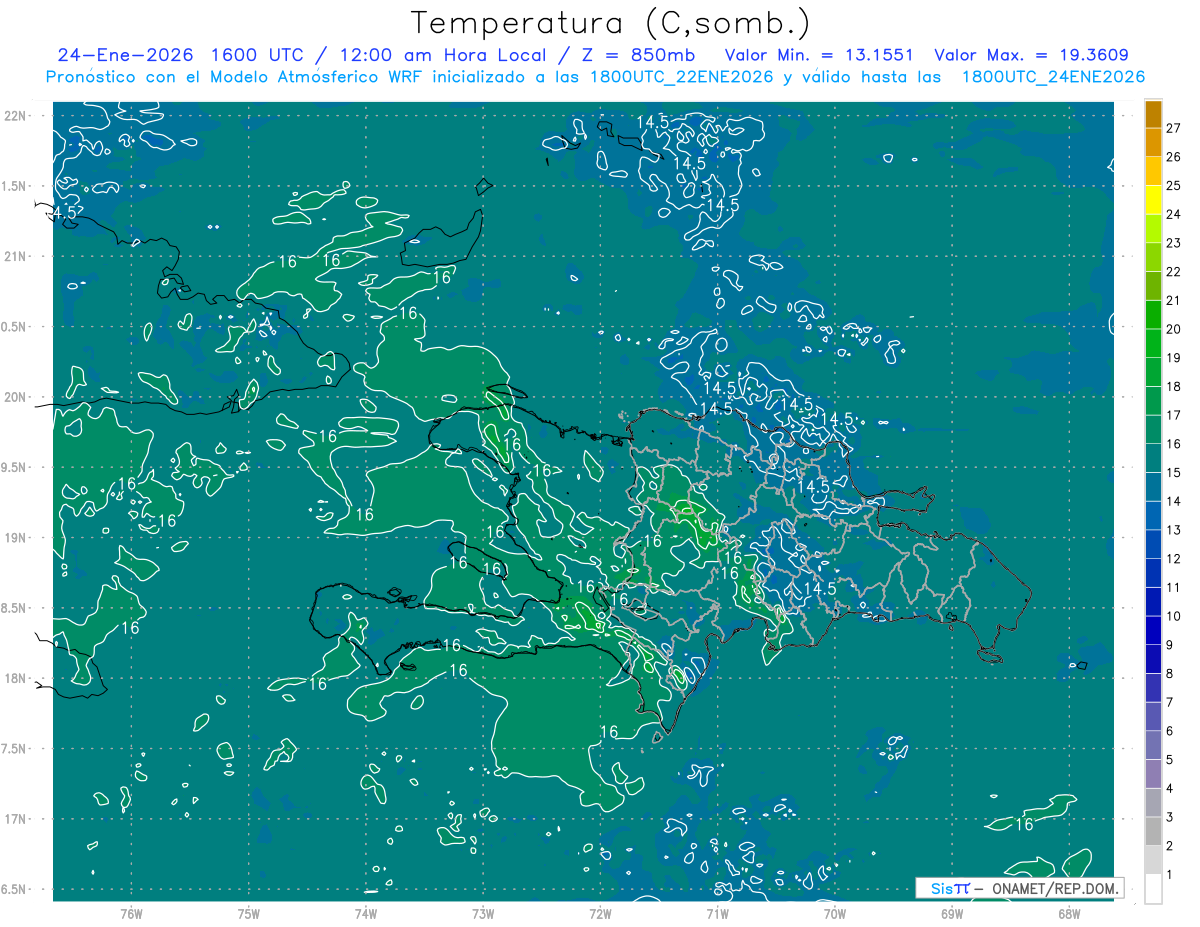Click the color scale label "18"
The height and width of the screenshot is (927, 1200).
click(1173, 386)
